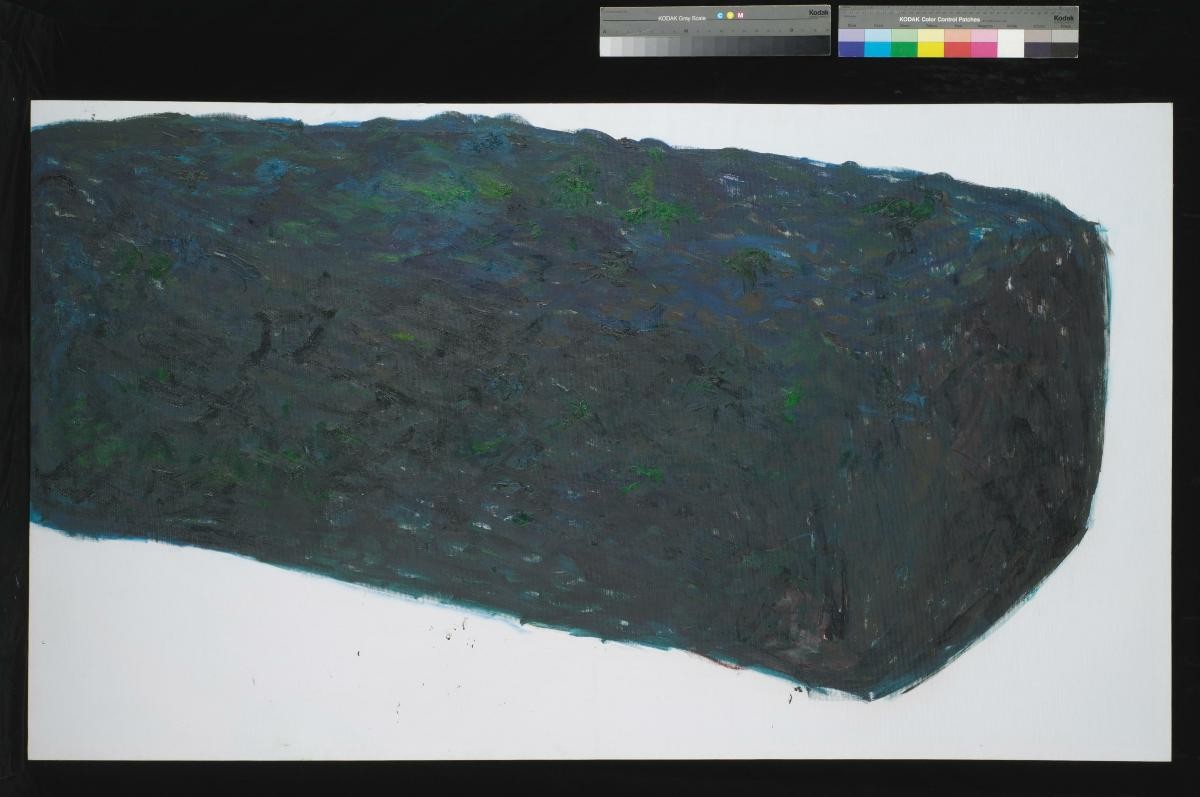The width and height of the screenshot is (1200, 797).
Task: Click the magenta 'M' circle on gray scale card
Action: (x=740, y=16)
